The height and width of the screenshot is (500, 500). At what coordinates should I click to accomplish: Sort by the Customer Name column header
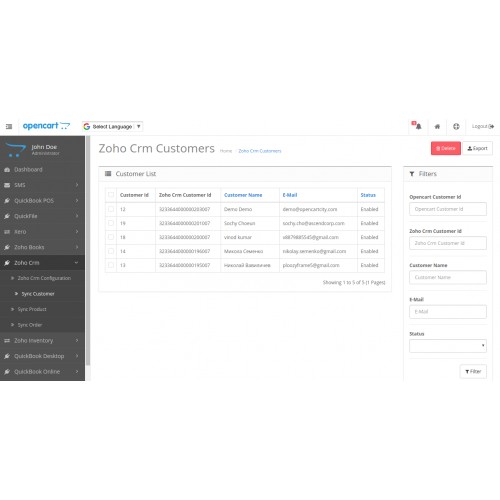243,195
